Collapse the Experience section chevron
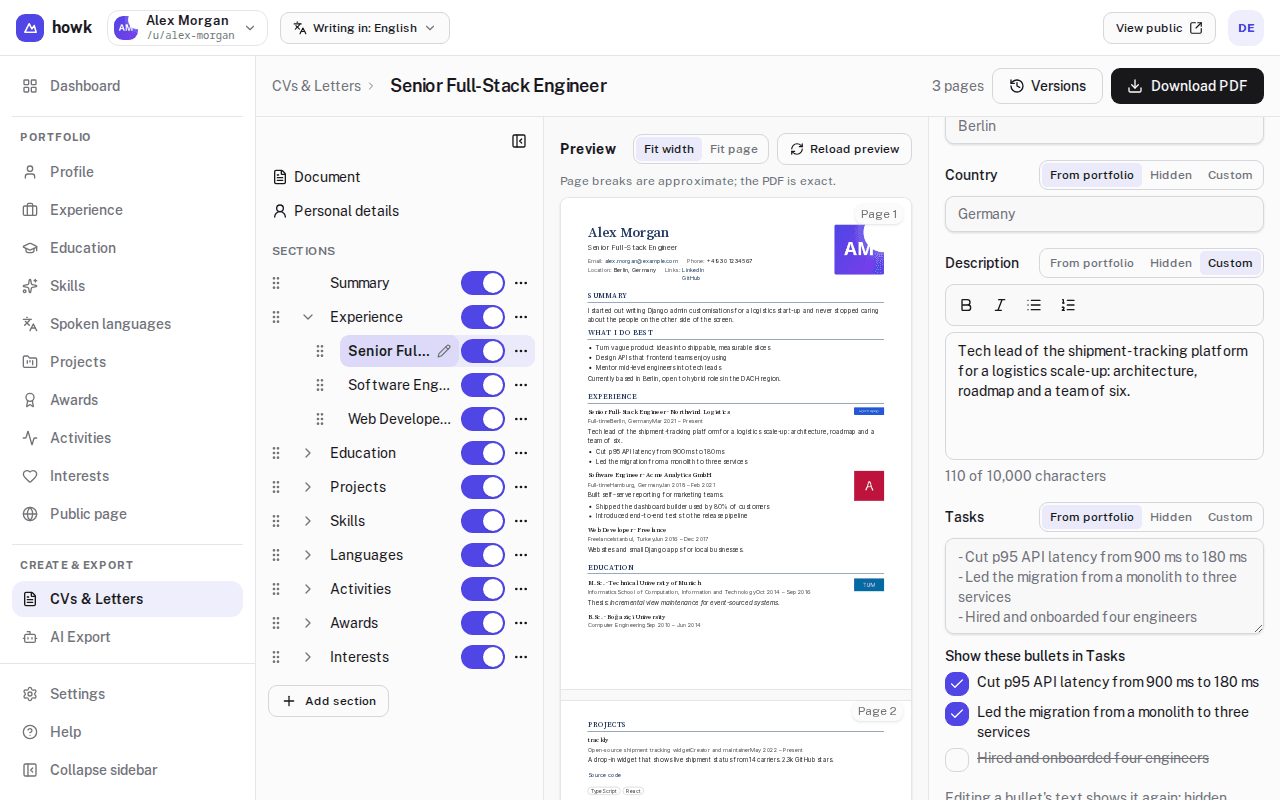Screen dimensions: 1280x800 (308, 317)
